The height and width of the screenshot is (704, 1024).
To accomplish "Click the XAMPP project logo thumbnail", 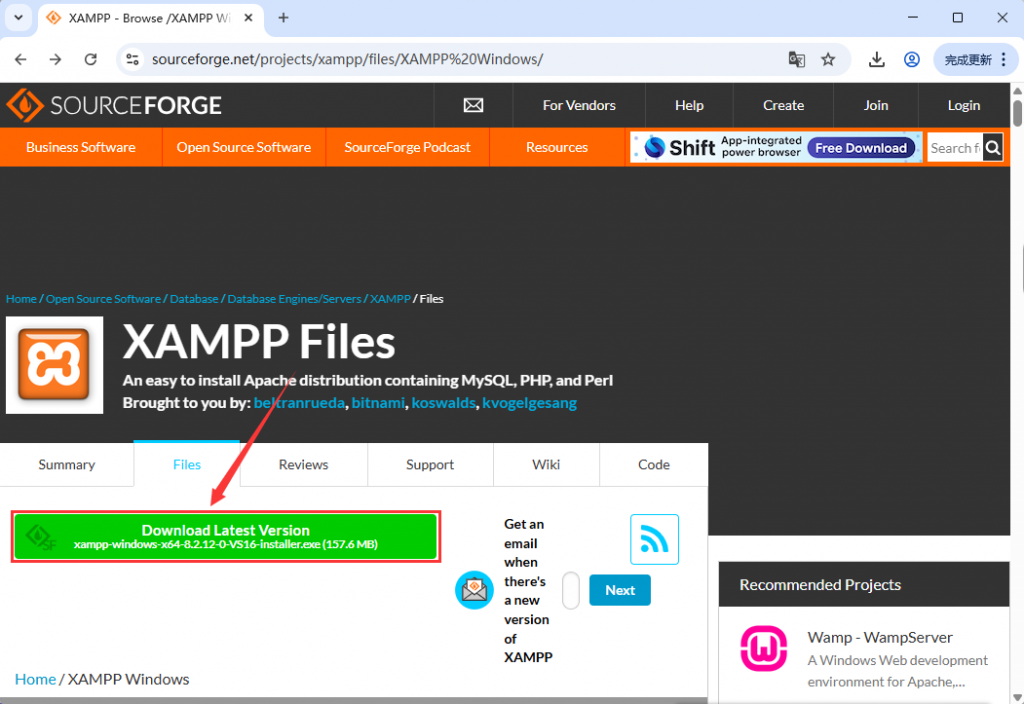I will click(54, 364).
